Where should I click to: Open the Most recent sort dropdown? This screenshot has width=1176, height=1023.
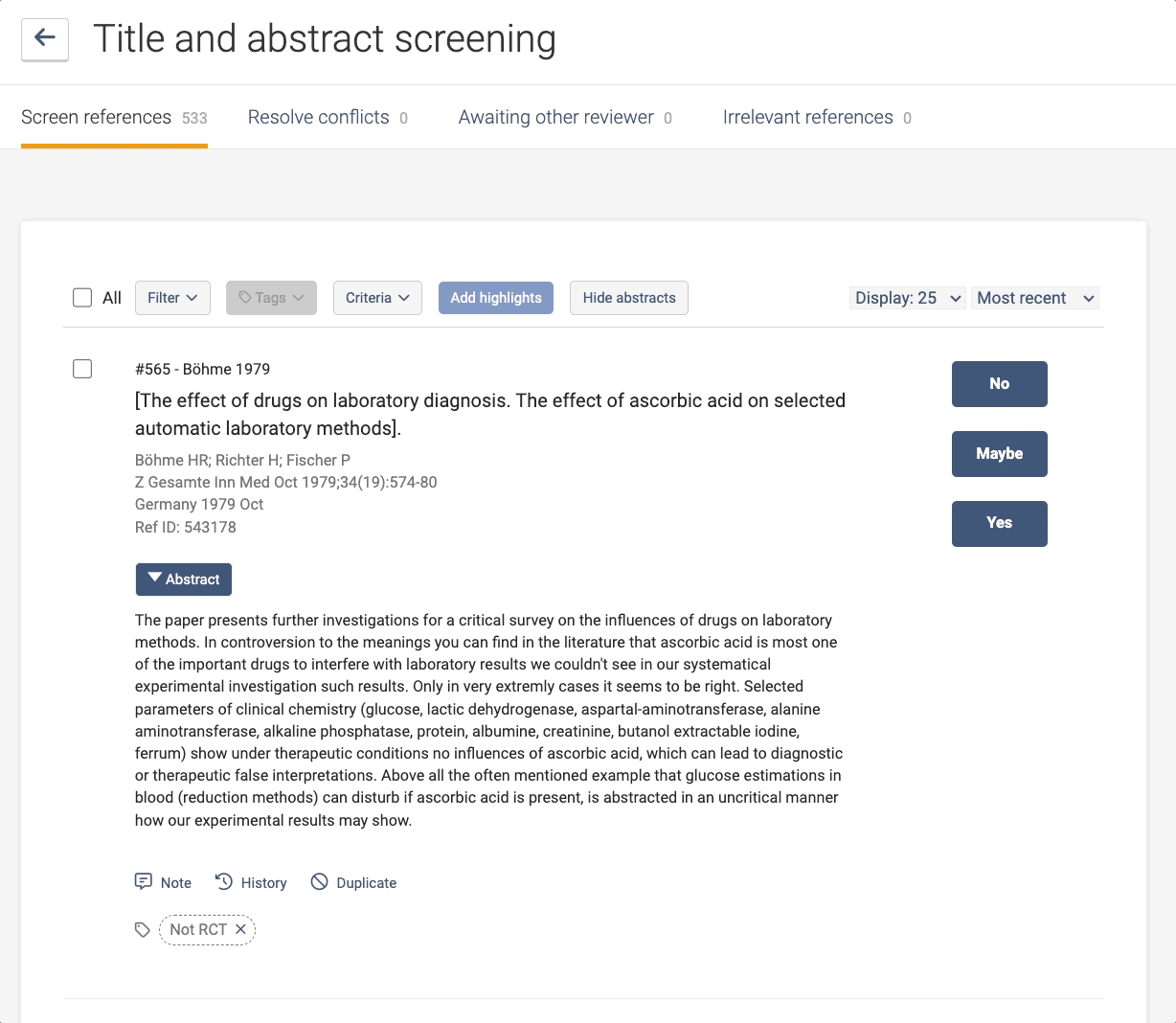click(1034, 298)
